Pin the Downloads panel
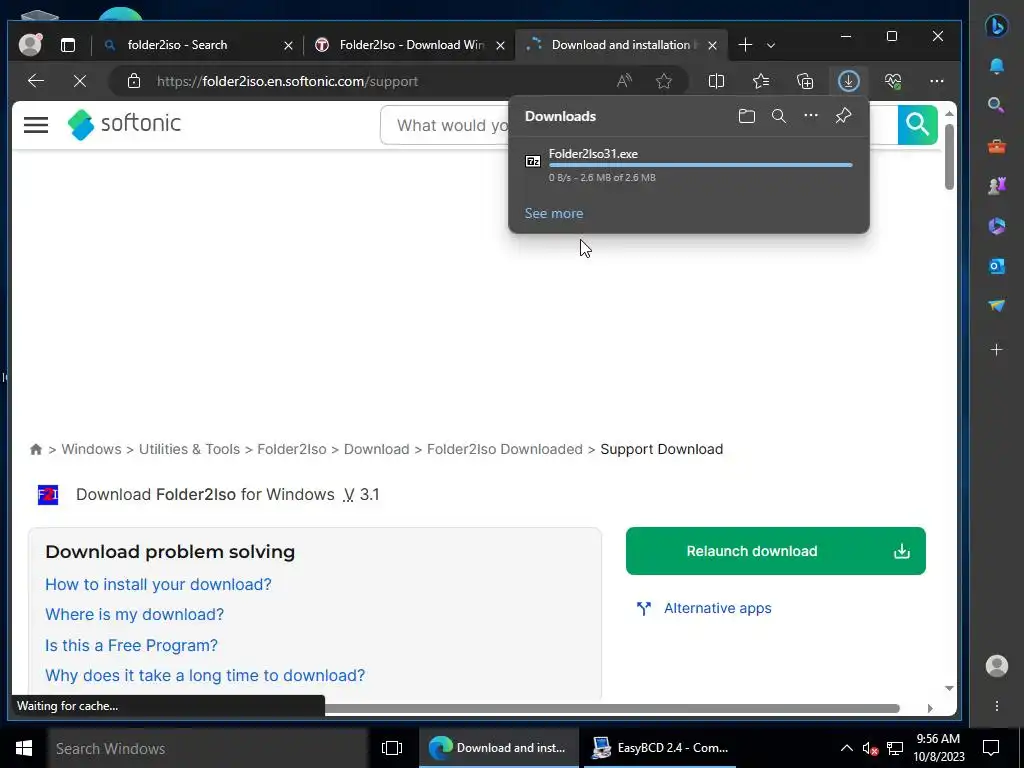 pyautogui.click(x=843, y=116)
